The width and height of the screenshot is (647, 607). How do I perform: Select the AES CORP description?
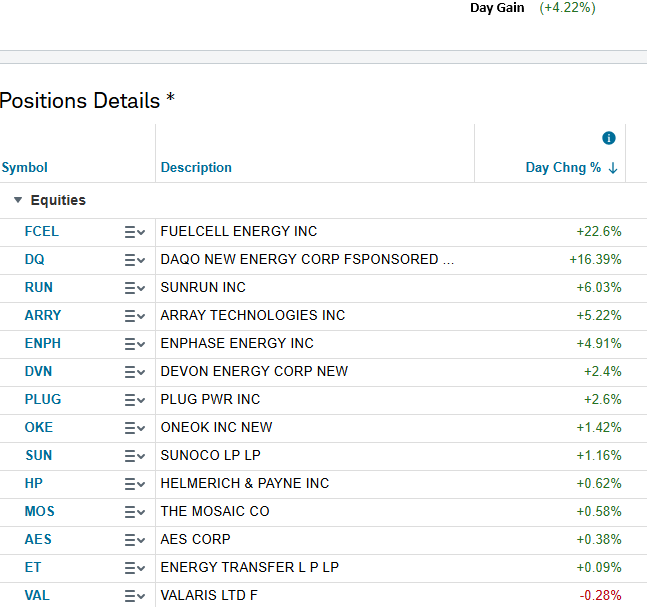click(x=196, y=539)
